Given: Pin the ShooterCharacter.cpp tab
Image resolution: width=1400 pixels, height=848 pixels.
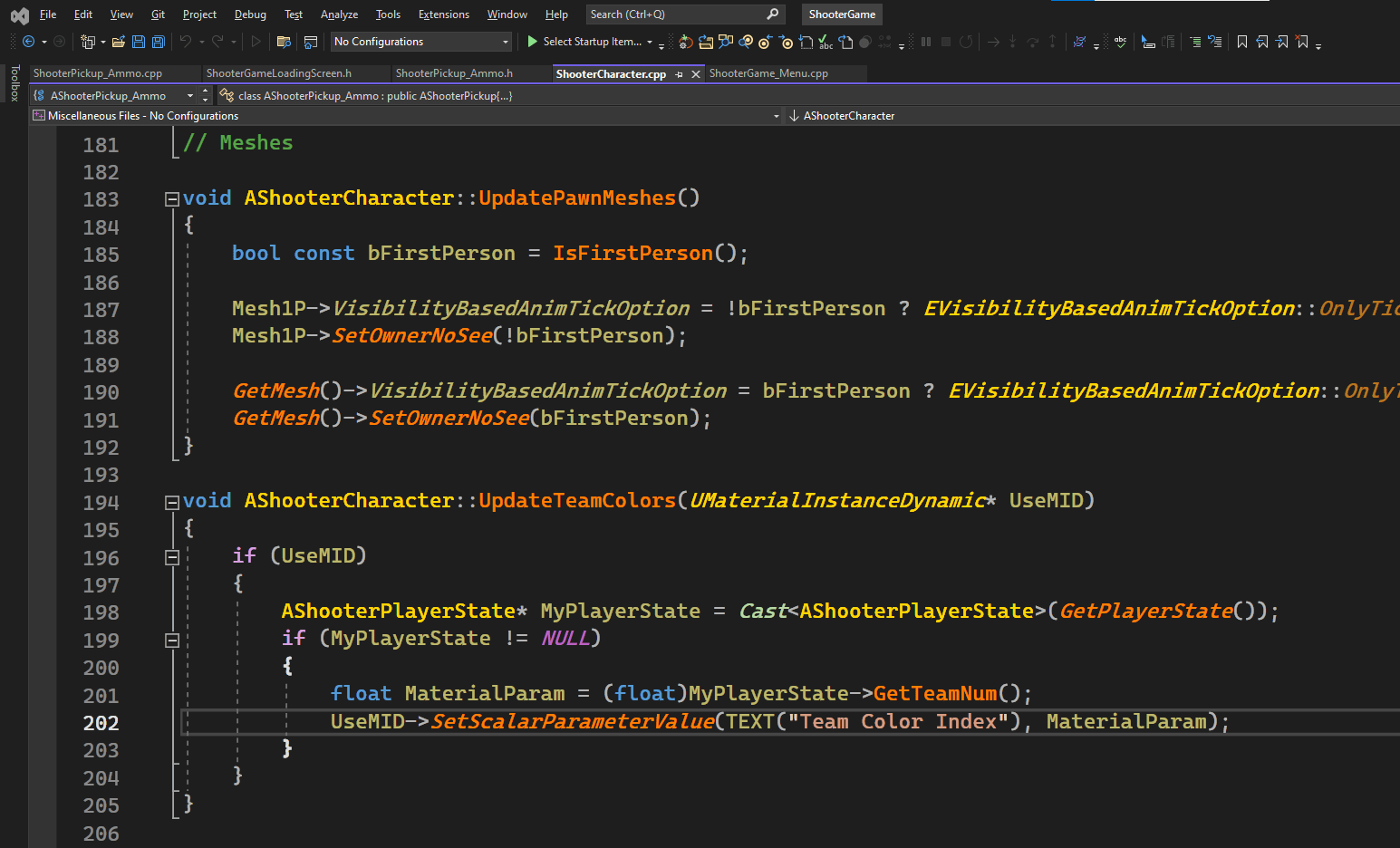Looking at the screenshot, I should point(679,74).
